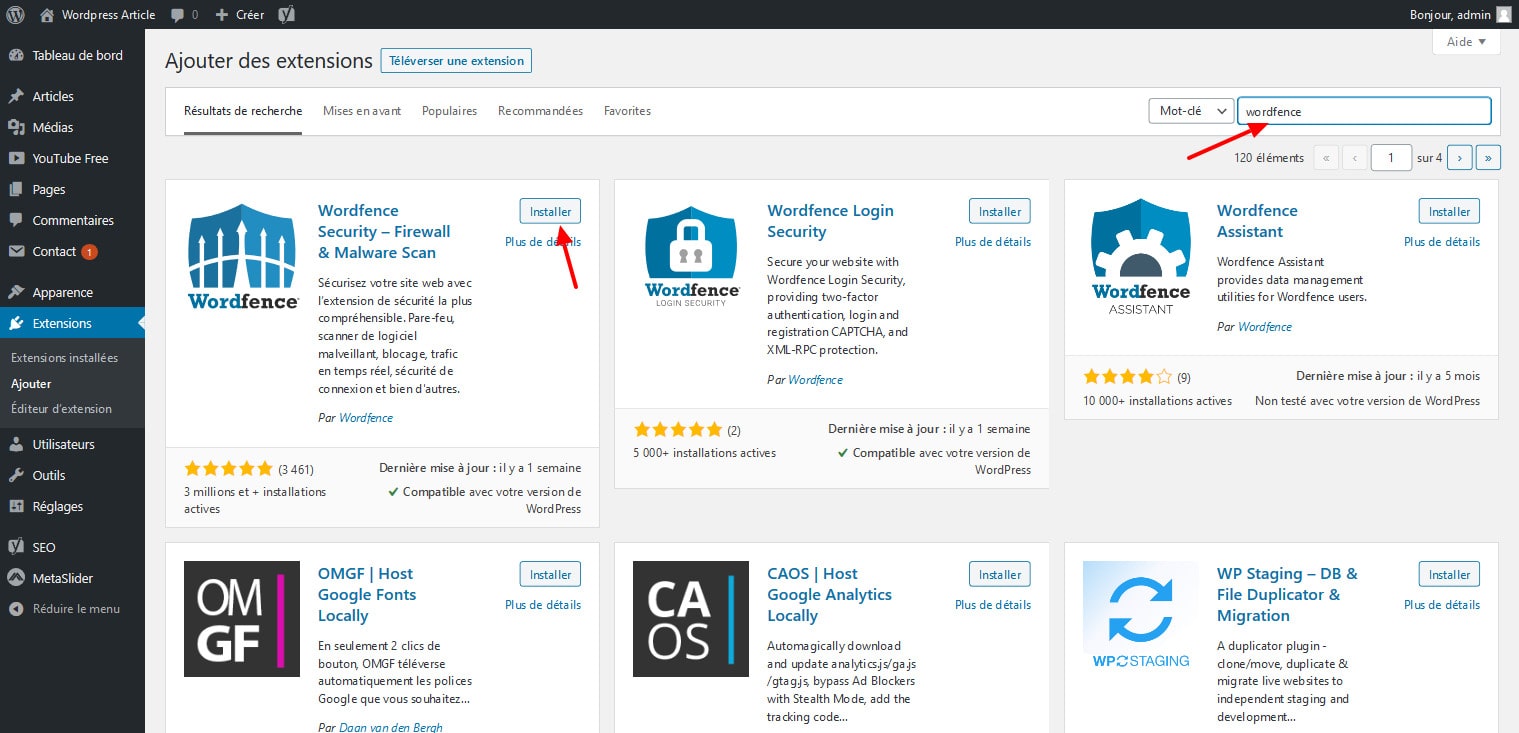
Task: Click the WP Staging logo thumbnail
Action: pos(1141,619)
